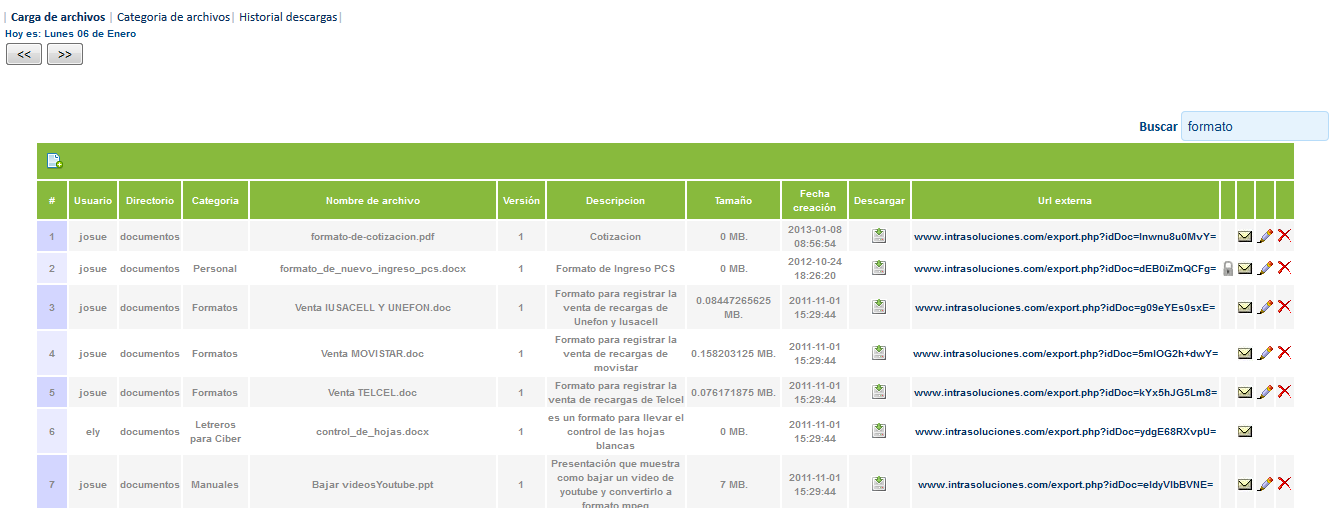
Task: Open external URL ending ydgE68RXvpU=
Action: 1065,431
